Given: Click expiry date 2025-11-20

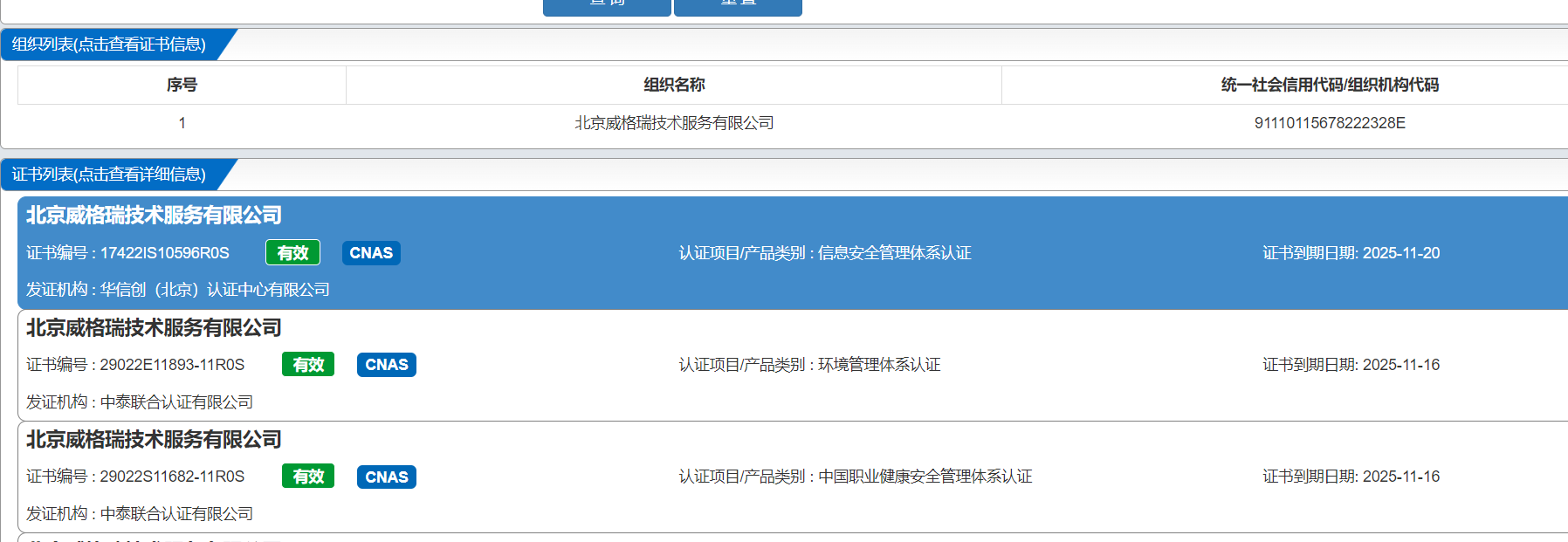Looking at the screenshot, I should [1401, 253].
